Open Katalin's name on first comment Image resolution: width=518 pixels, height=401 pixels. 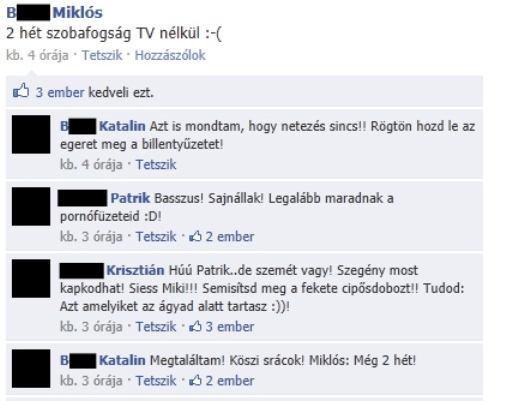pyautogui.click(x=103, y=126)
